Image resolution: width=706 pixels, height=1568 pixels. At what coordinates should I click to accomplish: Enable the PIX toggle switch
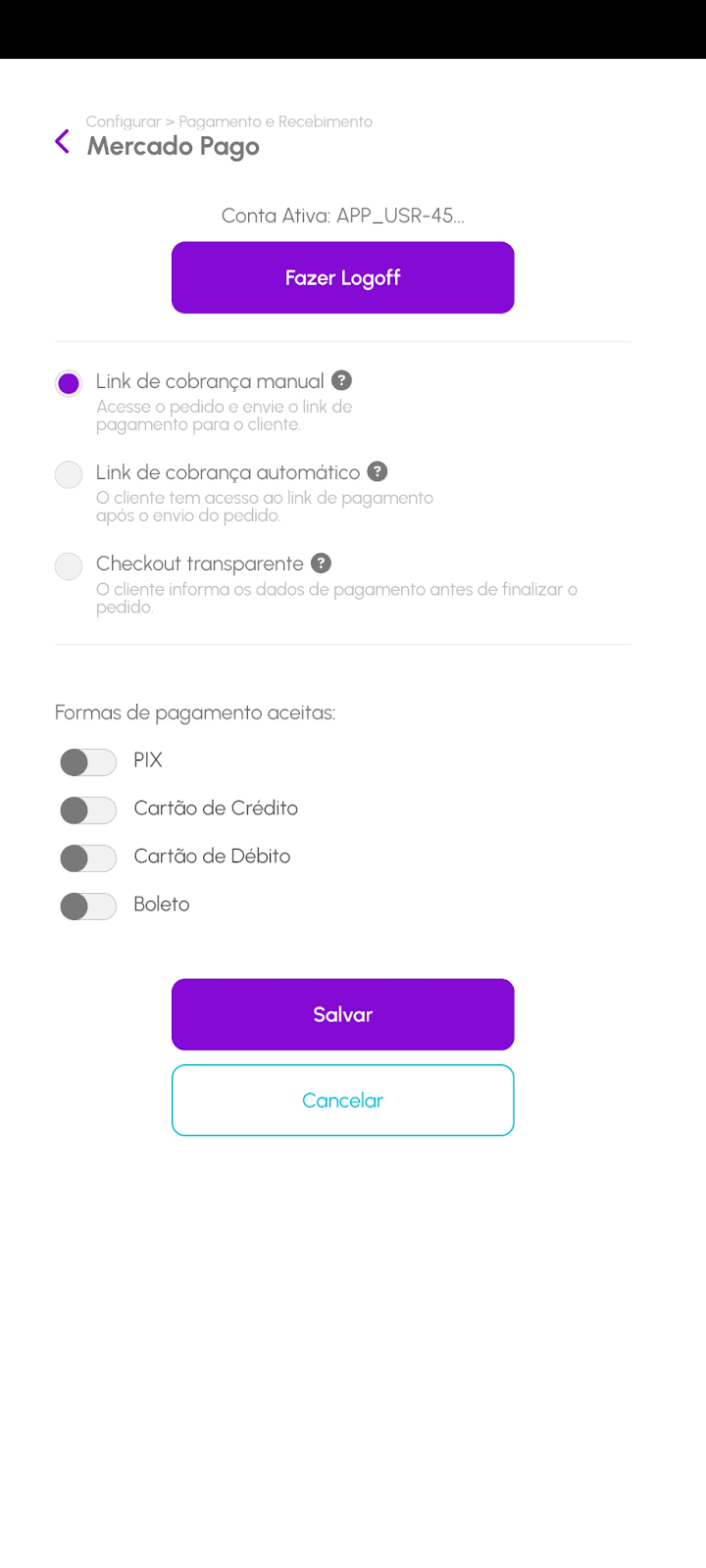coord(88,761)
